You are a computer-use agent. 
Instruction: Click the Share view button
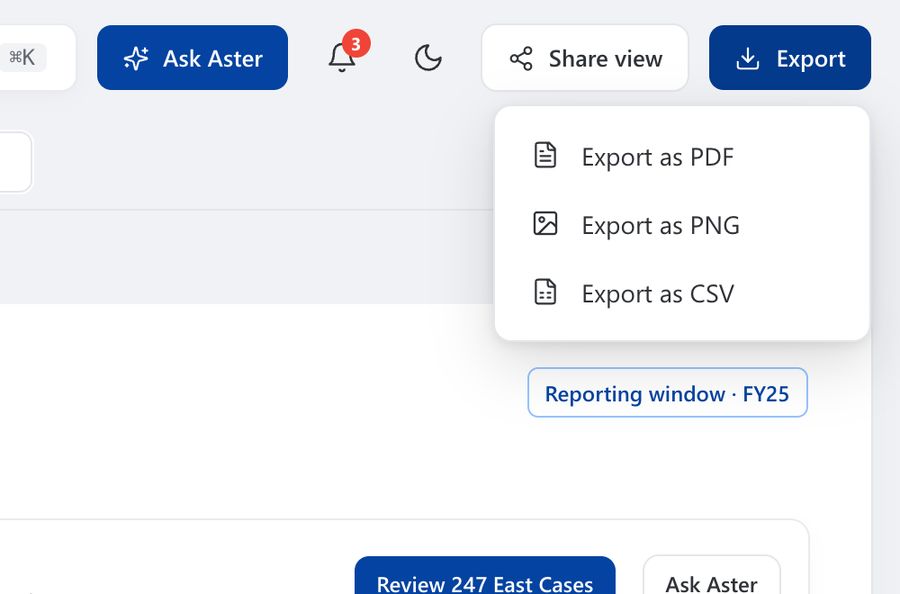point(585,58)
